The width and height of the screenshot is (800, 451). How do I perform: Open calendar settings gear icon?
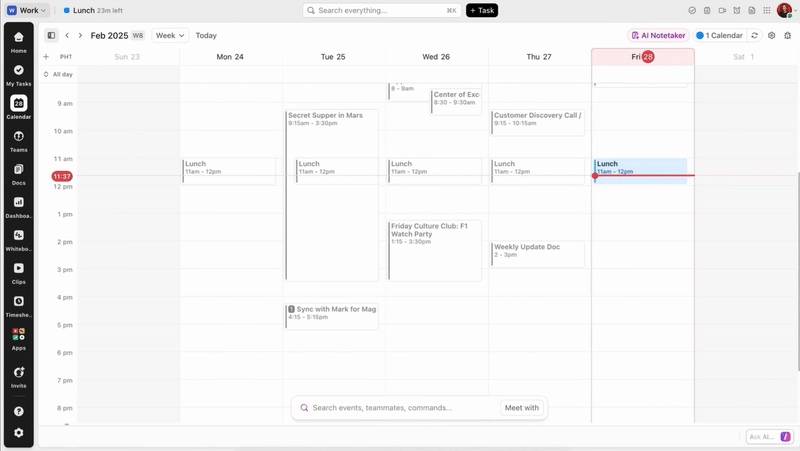click(x=771, y=35)
